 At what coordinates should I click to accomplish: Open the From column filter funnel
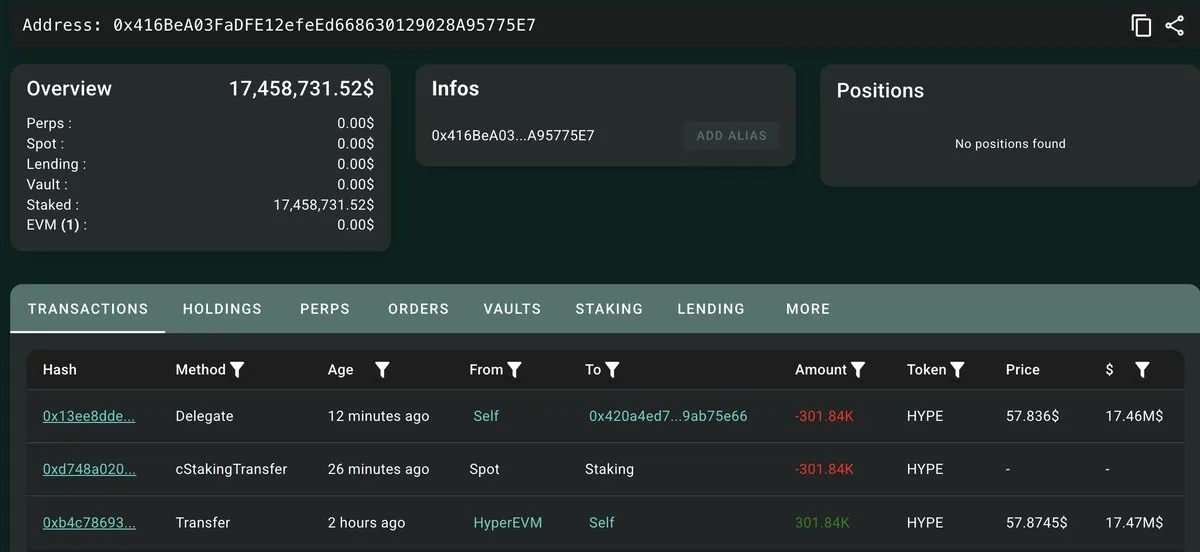tap(514, 370)
